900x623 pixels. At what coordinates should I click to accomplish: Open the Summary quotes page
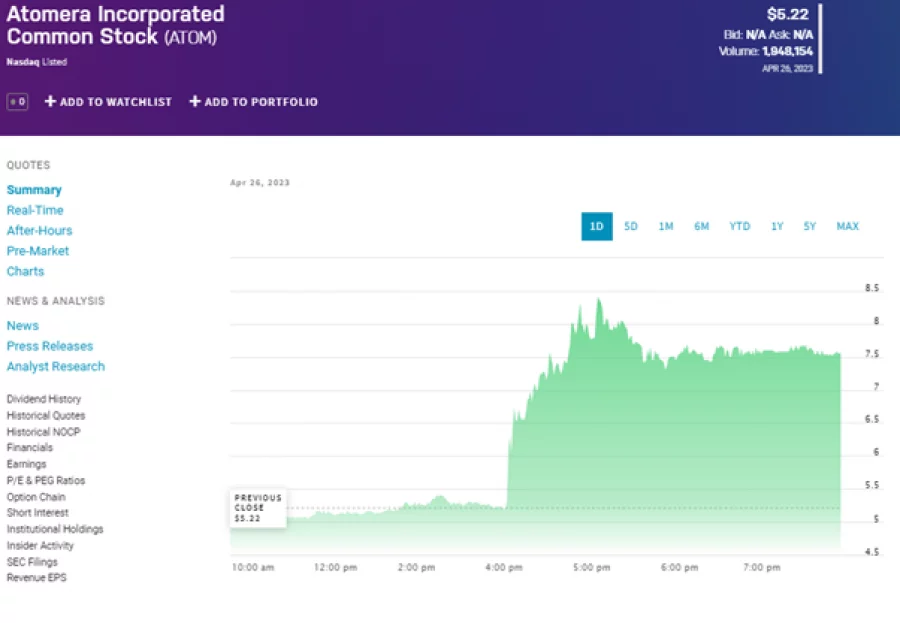tap(34, 189)
